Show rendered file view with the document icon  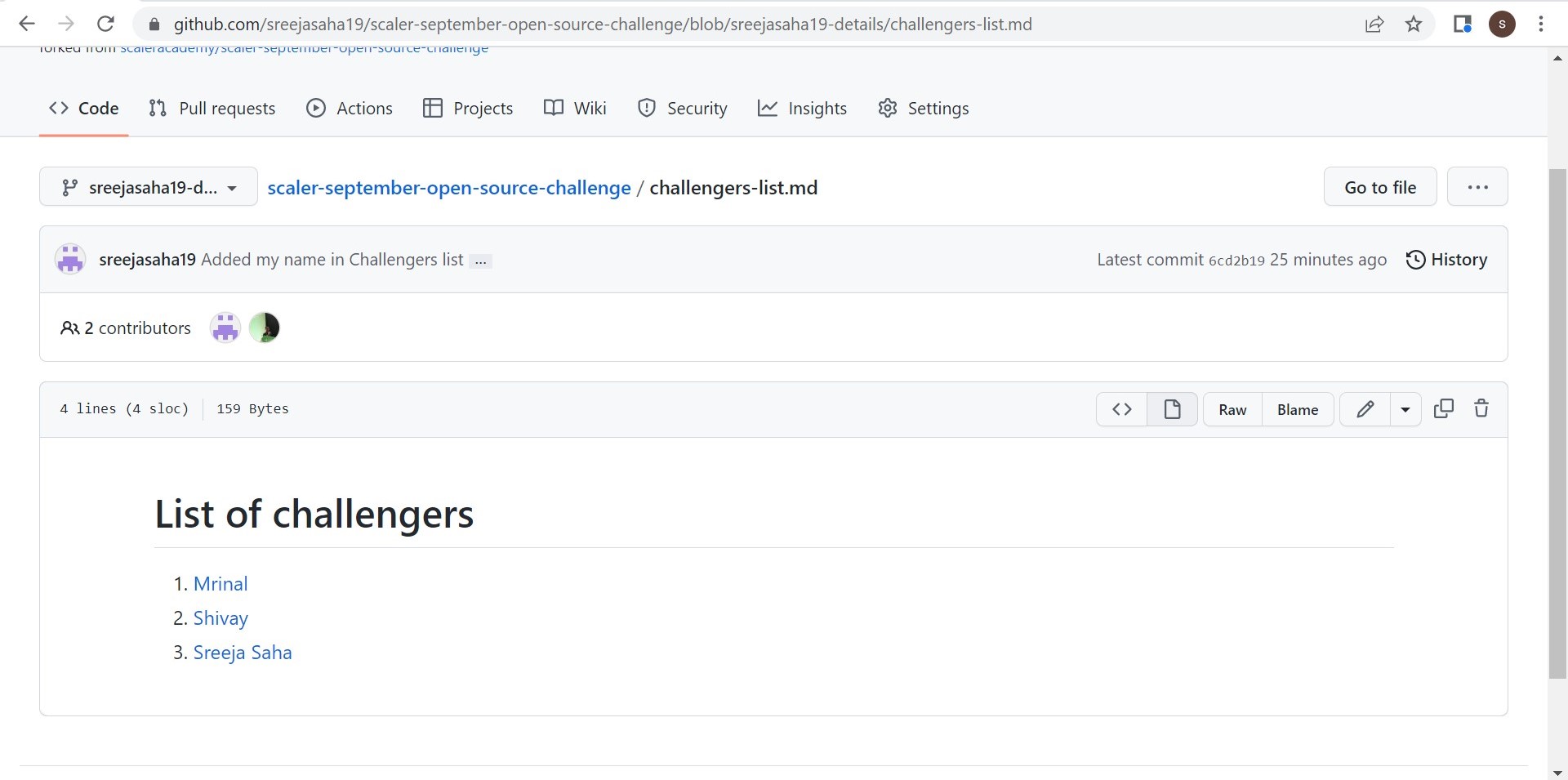[x=1172, y=409]
